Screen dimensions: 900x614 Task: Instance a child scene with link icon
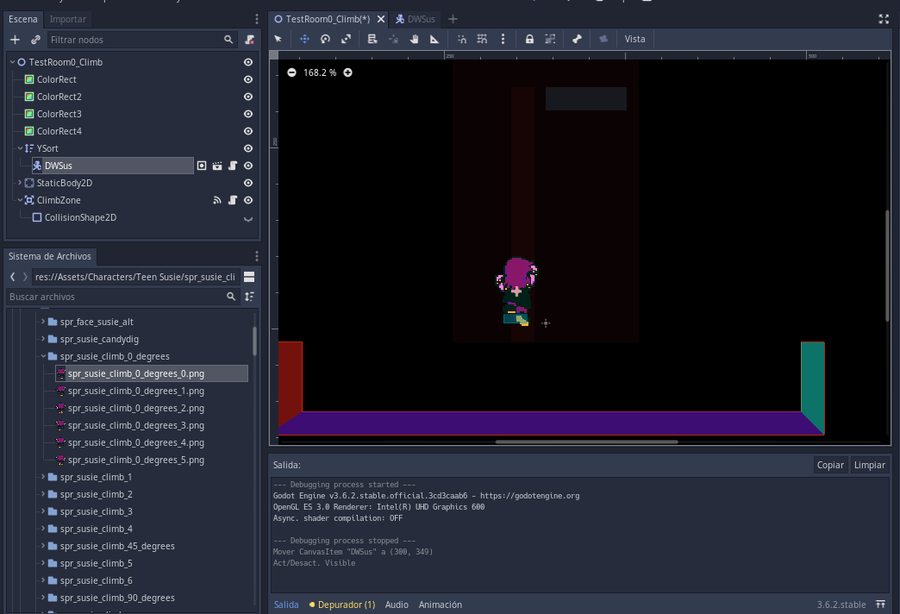pyautogui.click(x=36, y=40)
